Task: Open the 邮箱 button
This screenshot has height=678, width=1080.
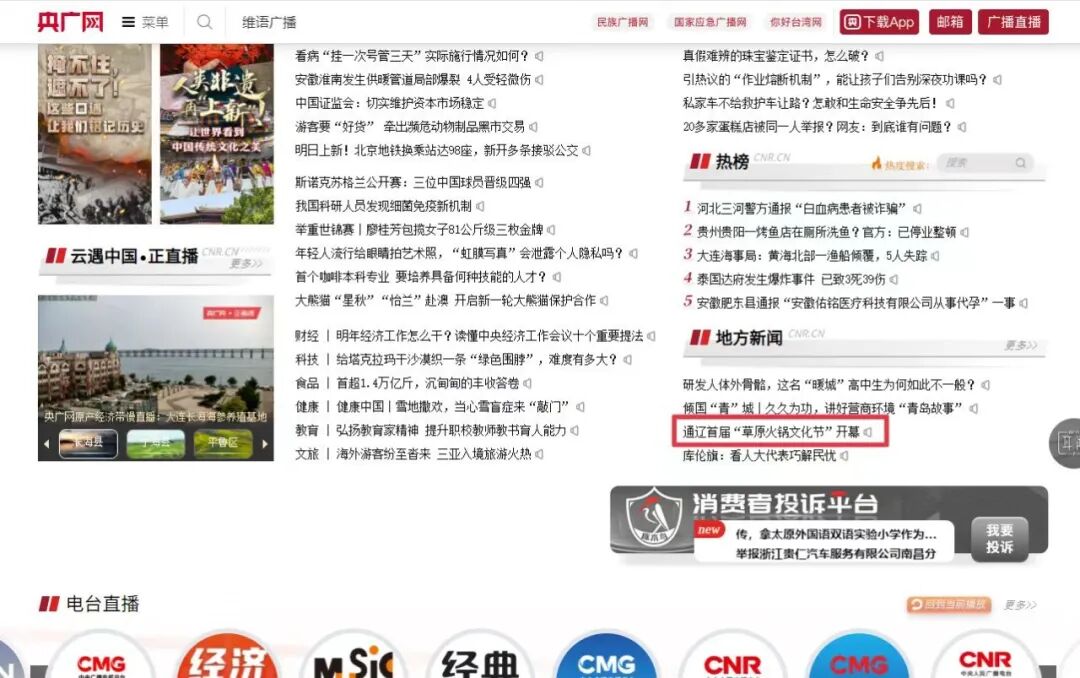Action: (950, 21)
